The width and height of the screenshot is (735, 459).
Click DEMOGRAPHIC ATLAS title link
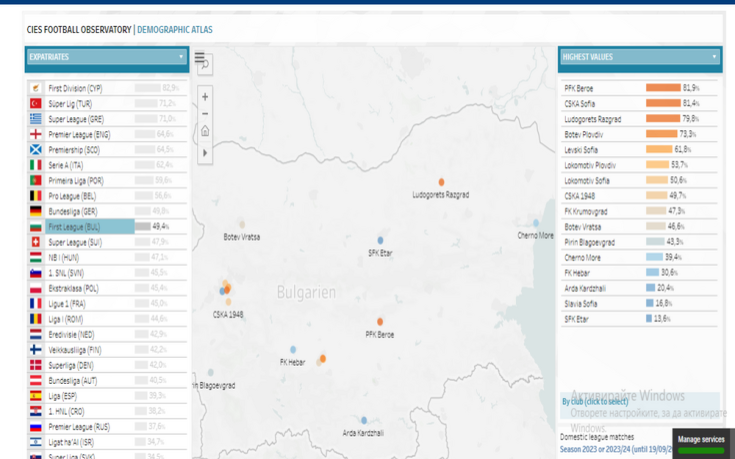tap(175, 30)
